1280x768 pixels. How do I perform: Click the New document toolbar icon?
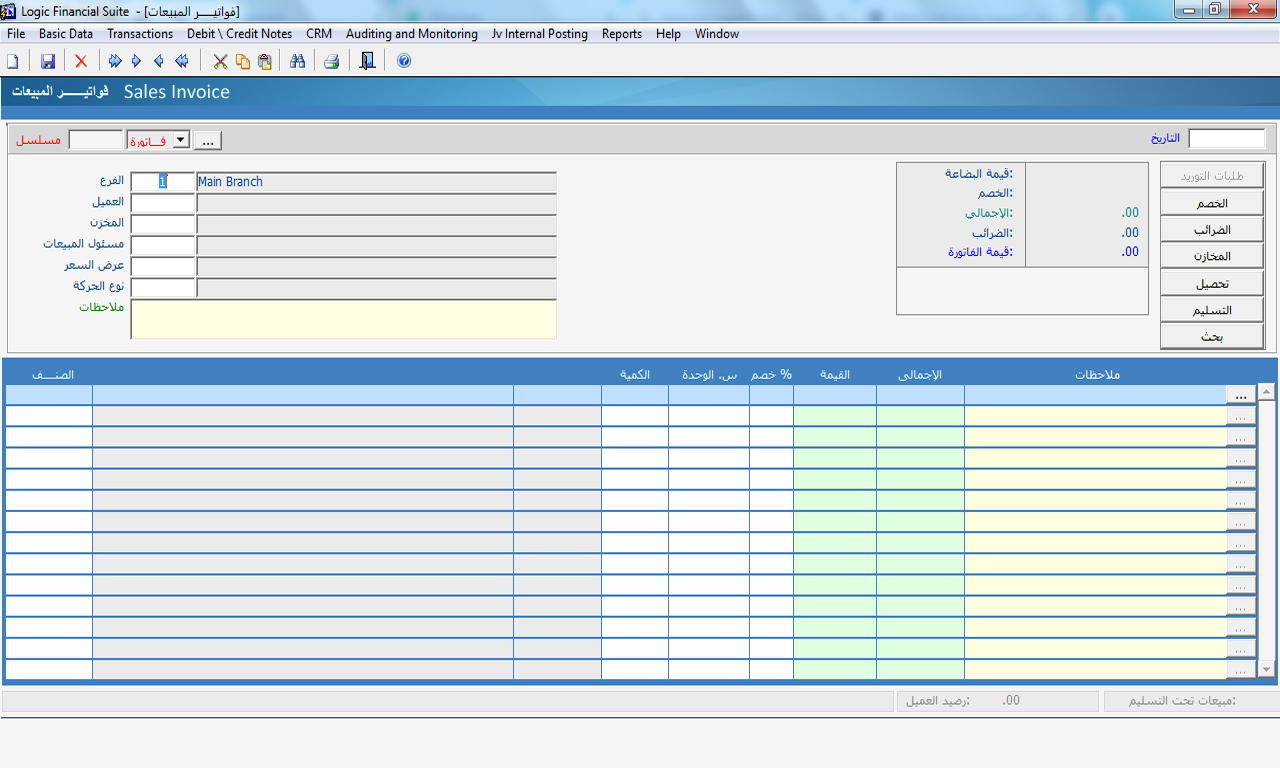pos(13,62)
